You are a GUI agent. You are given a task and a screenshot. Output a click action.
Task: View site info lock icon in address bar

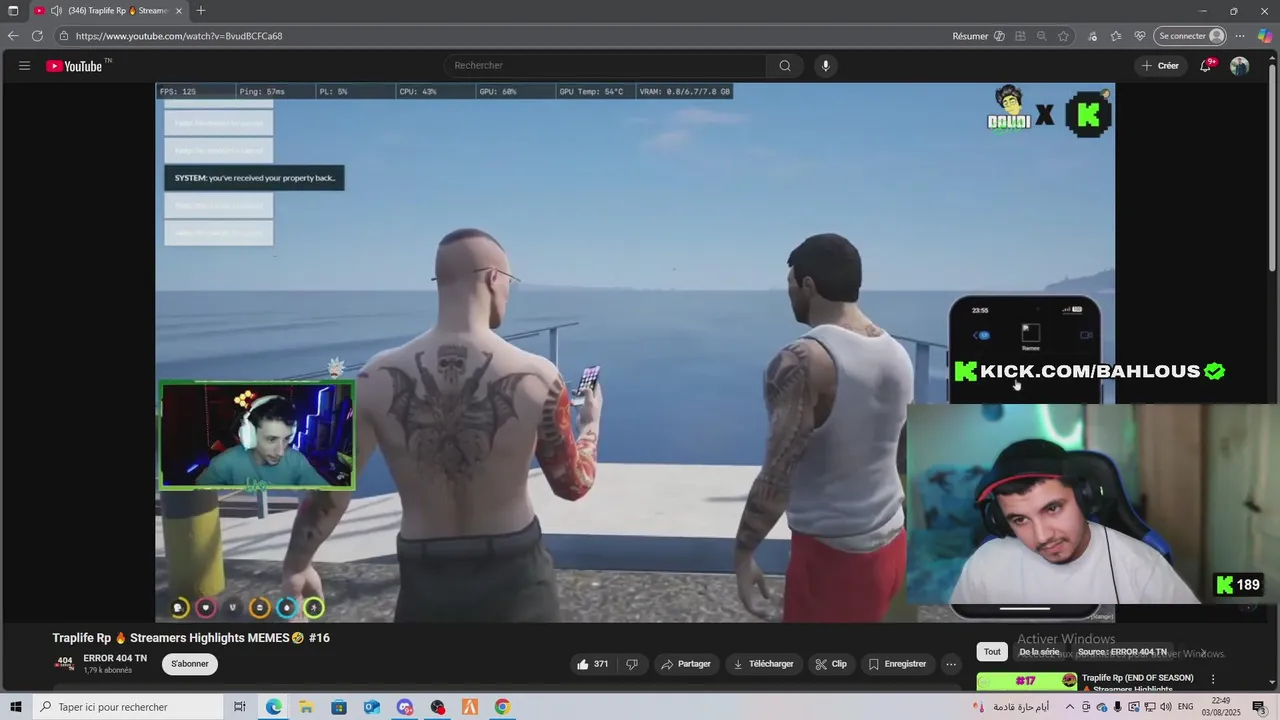click(64, 36)
